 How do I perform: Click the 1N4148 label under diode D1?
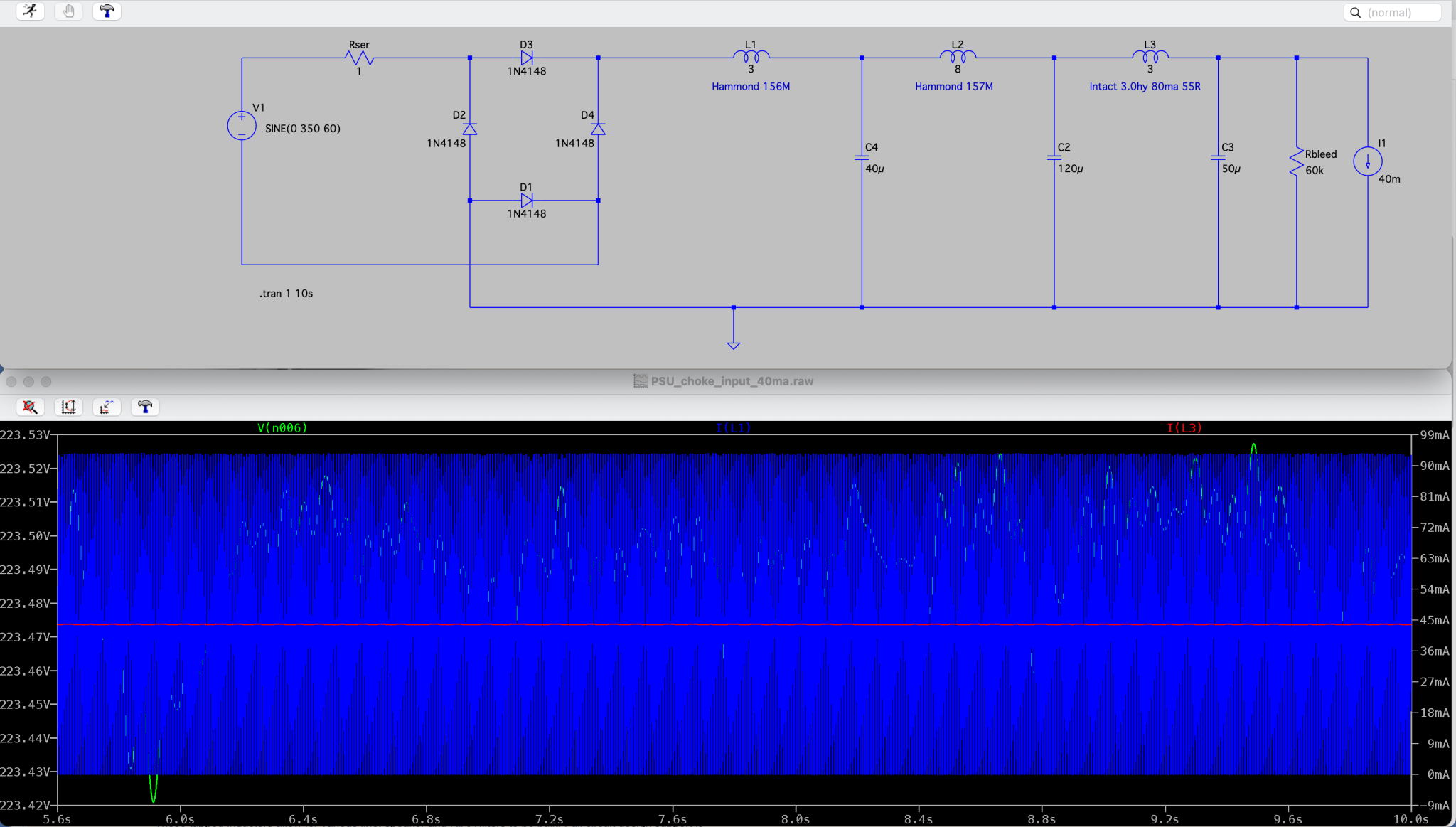point(527,213)
